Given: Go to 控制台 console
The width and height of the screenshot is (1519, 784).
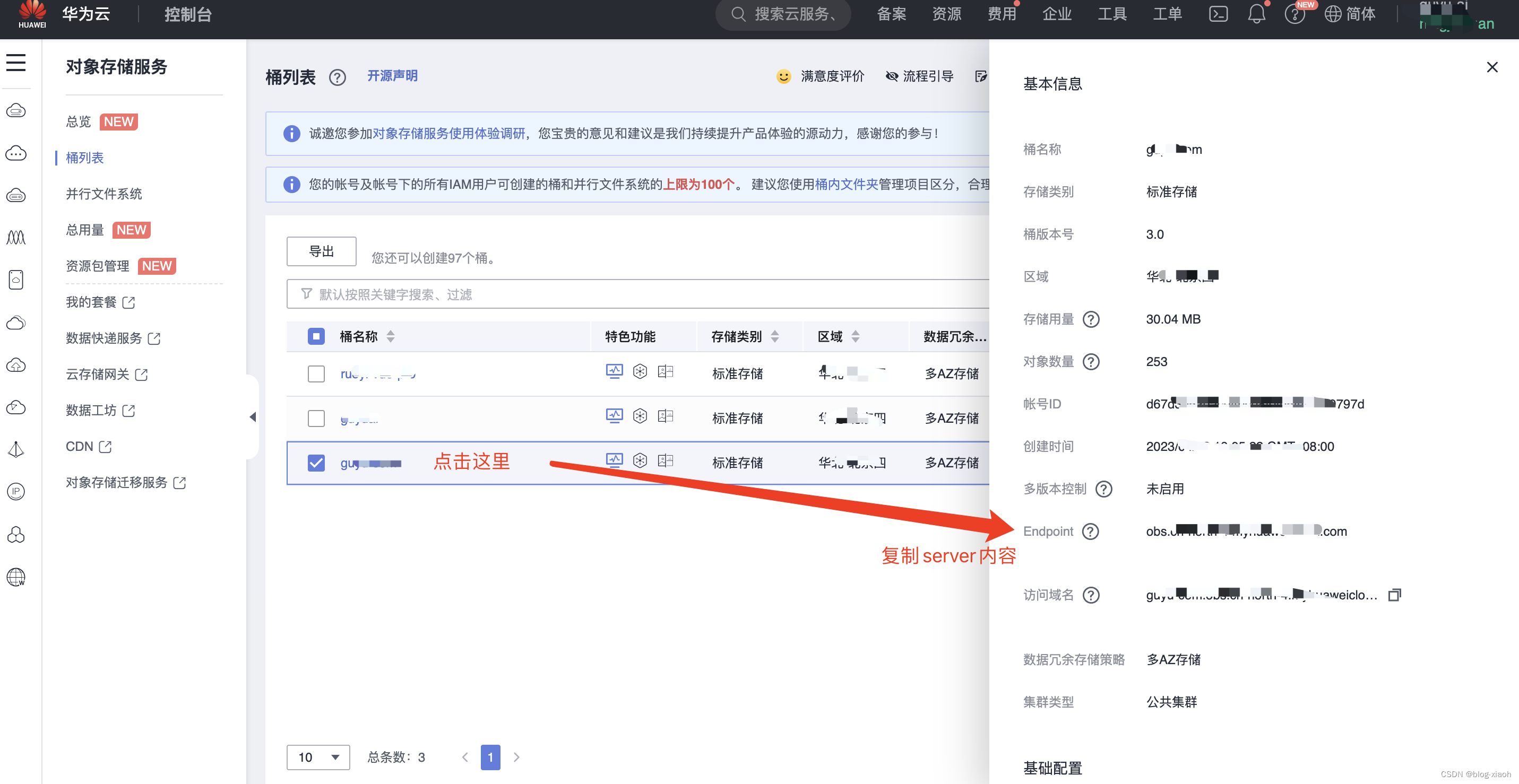Looking at the screenshot, I should coord(187,14).
